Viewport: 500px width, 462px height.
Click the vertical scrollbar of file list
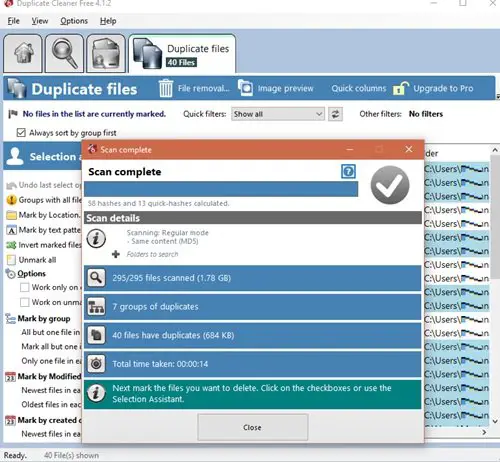(x=495, y=217)
